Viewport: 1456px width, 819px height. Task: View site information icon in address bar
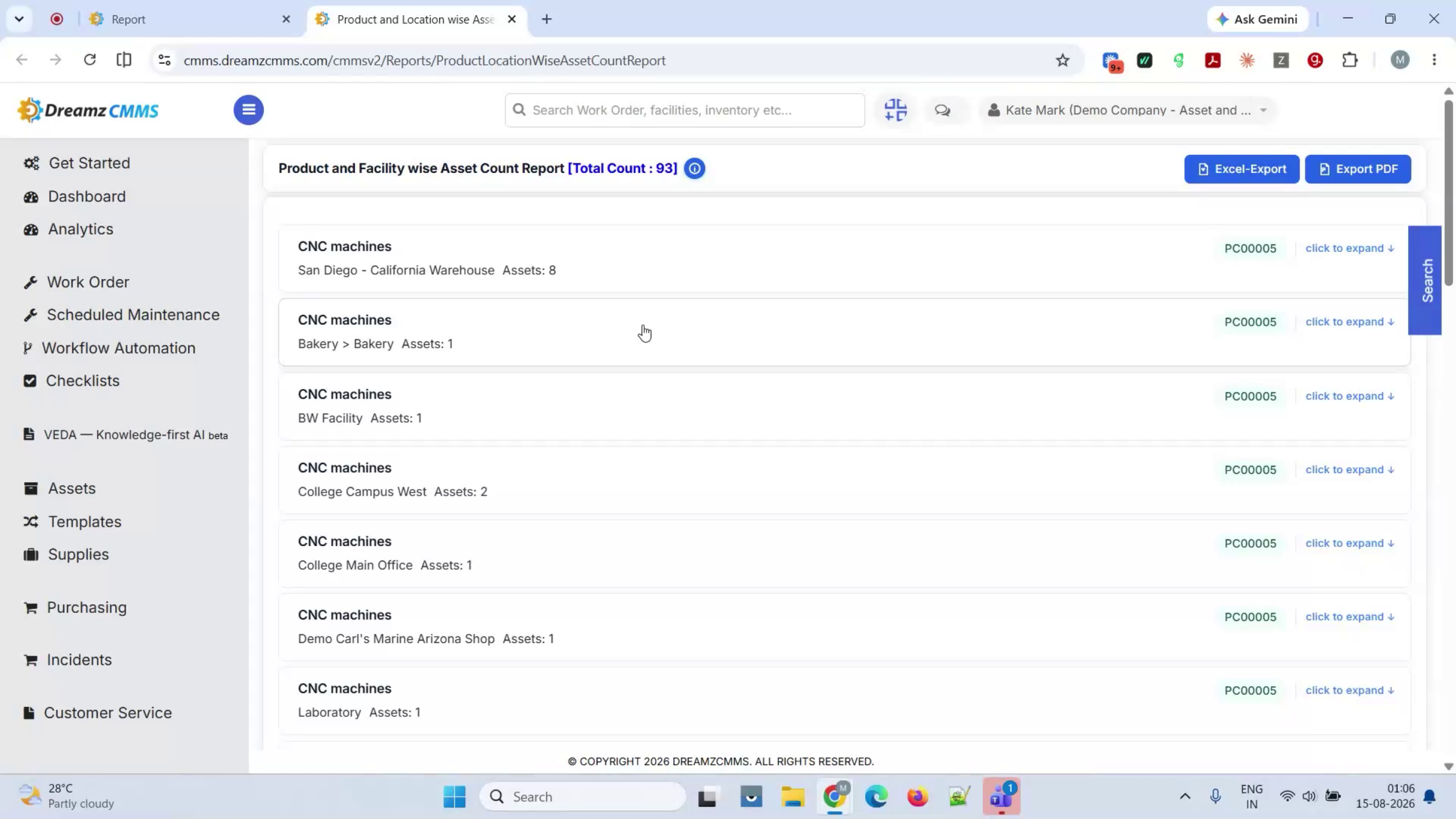point(164,60)
